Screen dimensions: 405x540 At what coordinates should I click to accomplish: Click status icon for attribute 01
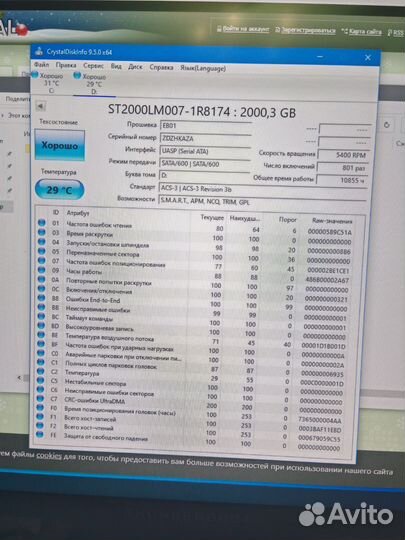(x=42, y=223)
